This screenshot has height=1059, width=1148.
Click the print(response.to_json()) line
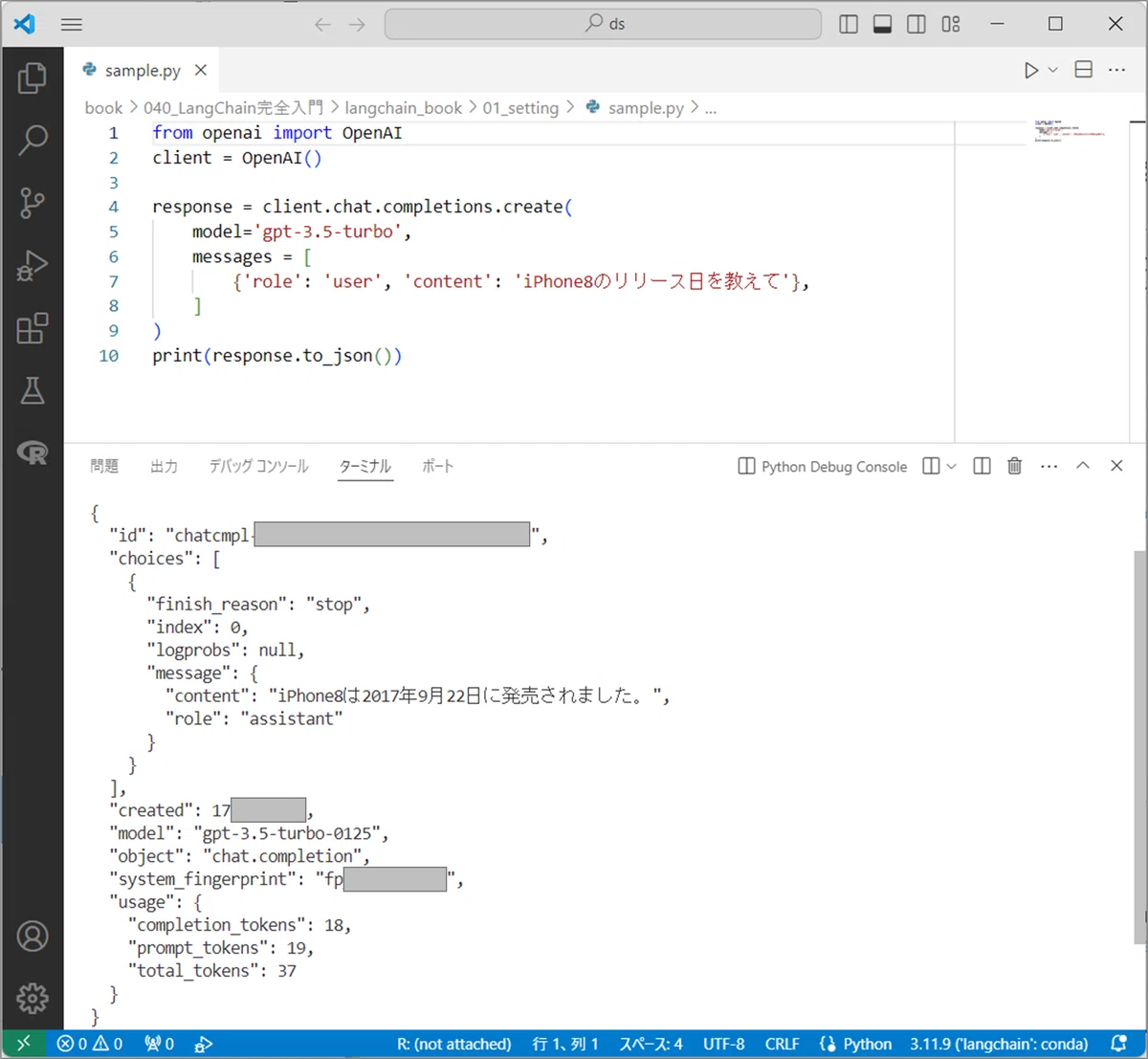pyautogui.click(x=277, y=356)
